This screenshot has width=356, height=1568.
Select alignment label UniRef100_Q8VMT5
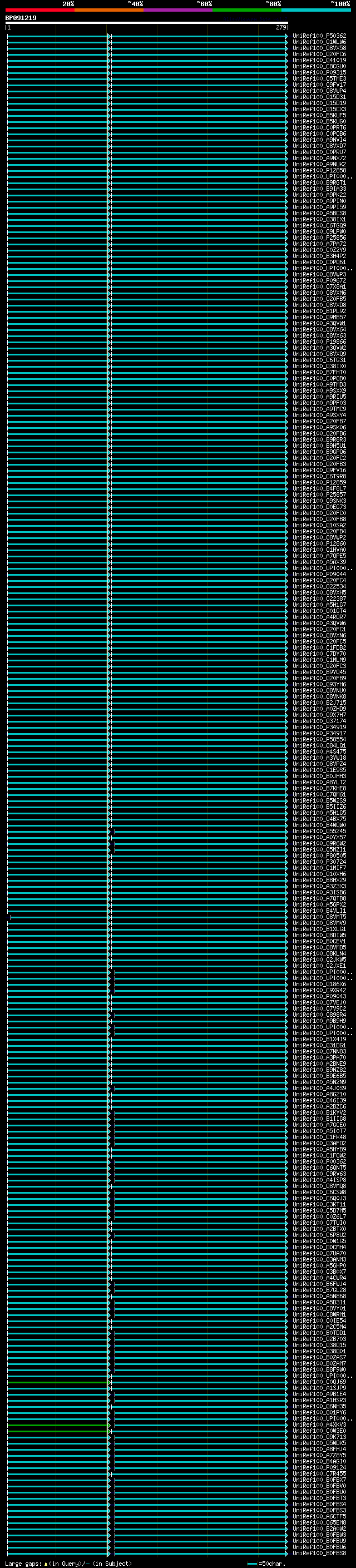click(x=319, y=917)
